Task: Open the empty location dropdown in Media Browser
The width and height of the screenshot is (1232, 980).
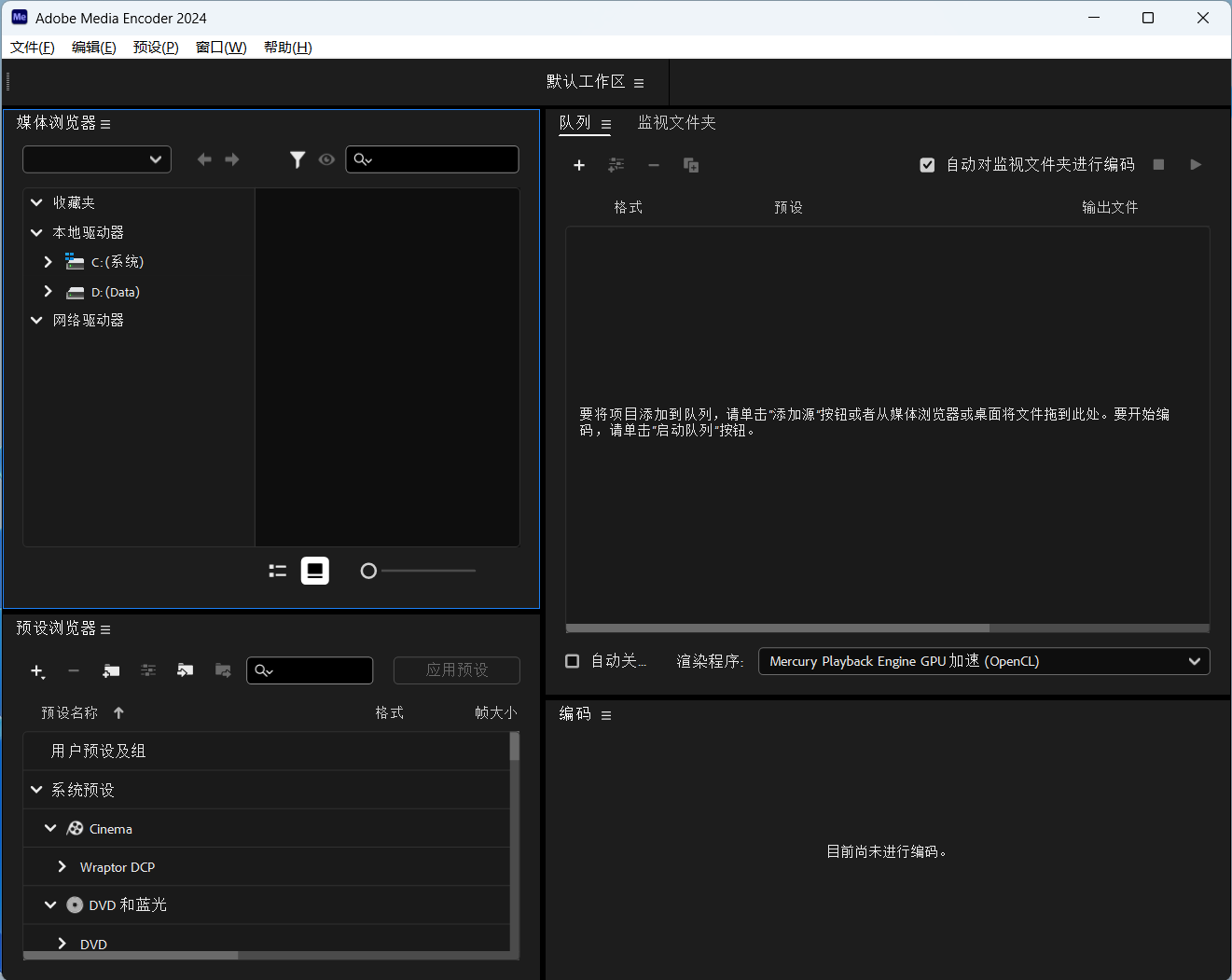Action: [97, 159]
